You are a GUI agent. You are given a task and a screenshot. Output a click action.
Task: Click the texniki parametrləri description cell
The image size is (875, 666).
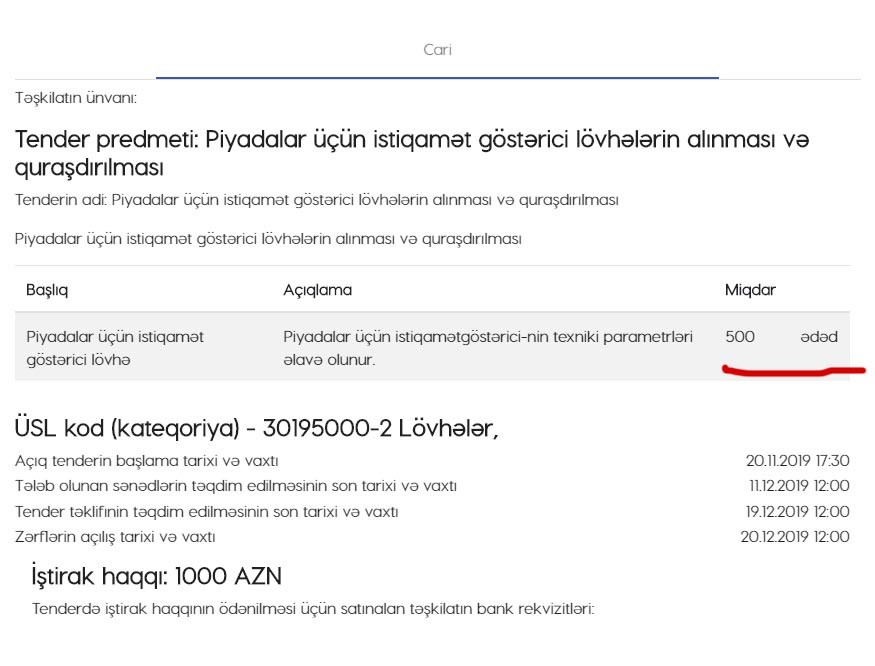[488, 347]
